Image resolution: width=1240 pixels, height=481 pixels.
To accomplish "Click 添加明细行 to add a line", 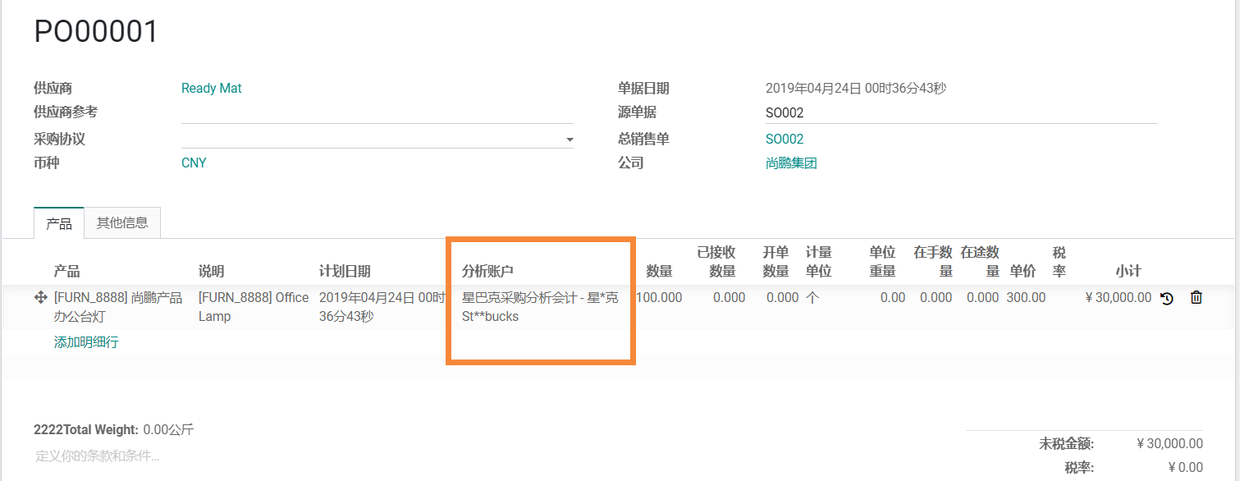I will 86,342.
